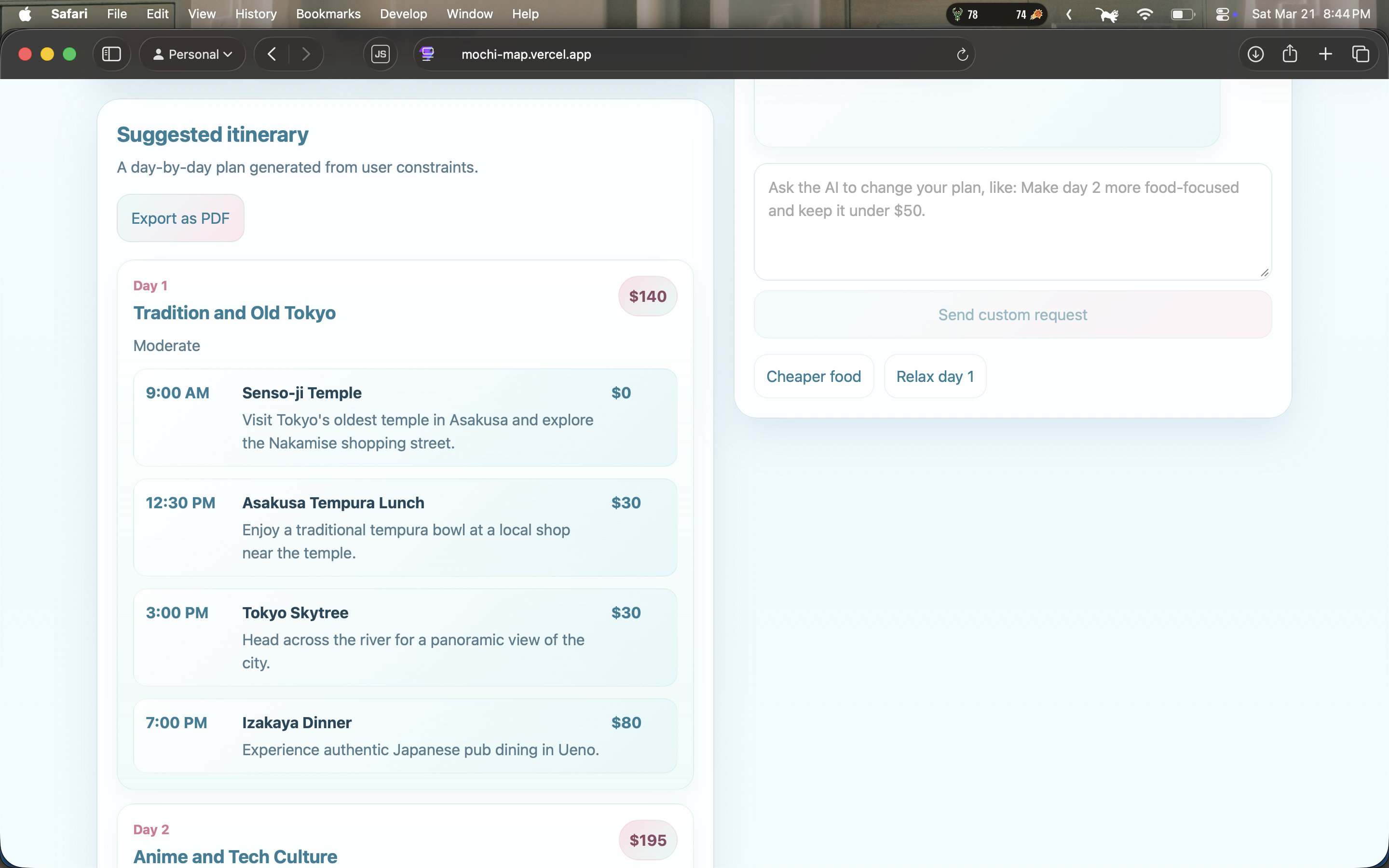
Task: Open a new tab with plus icon
Action: pyautogui.click(x=1325, y=54)
